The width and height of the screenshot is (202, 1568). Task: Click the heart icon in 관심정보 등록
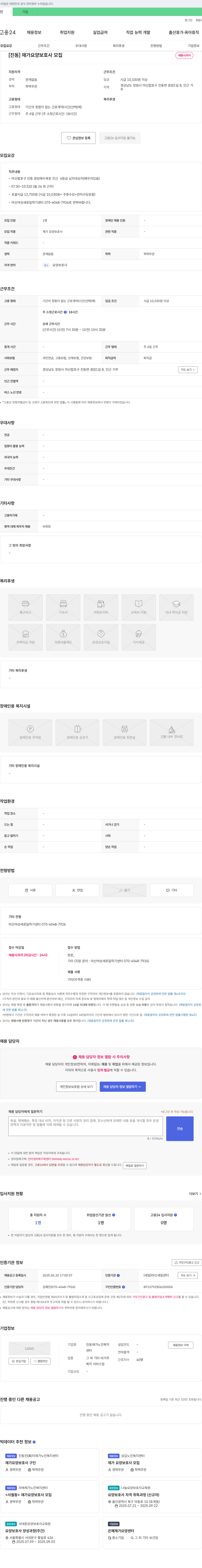69,138
